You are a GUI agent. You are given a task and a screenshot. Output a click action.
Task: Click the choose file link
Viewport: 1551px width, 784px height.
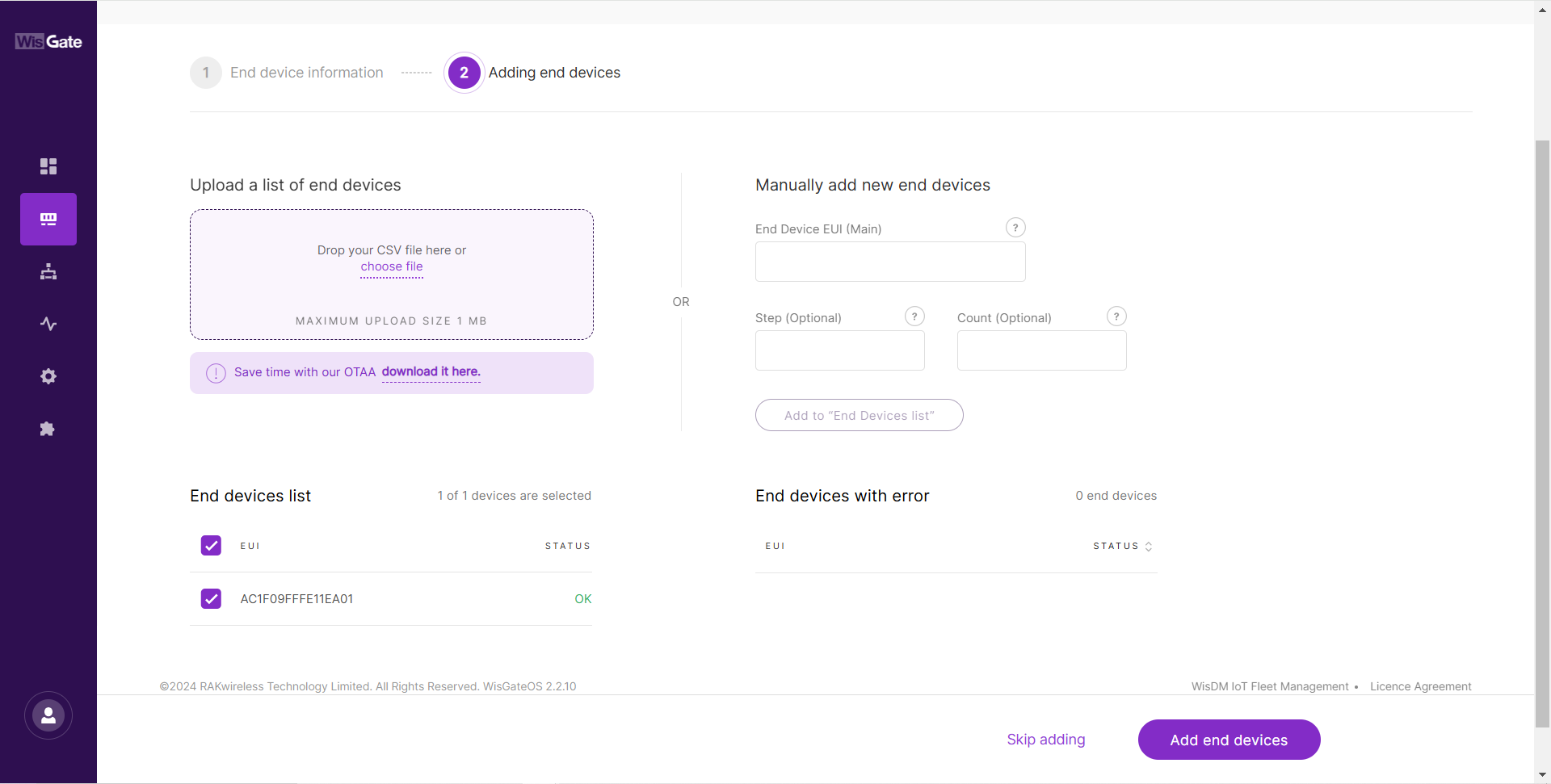(392, 266)
